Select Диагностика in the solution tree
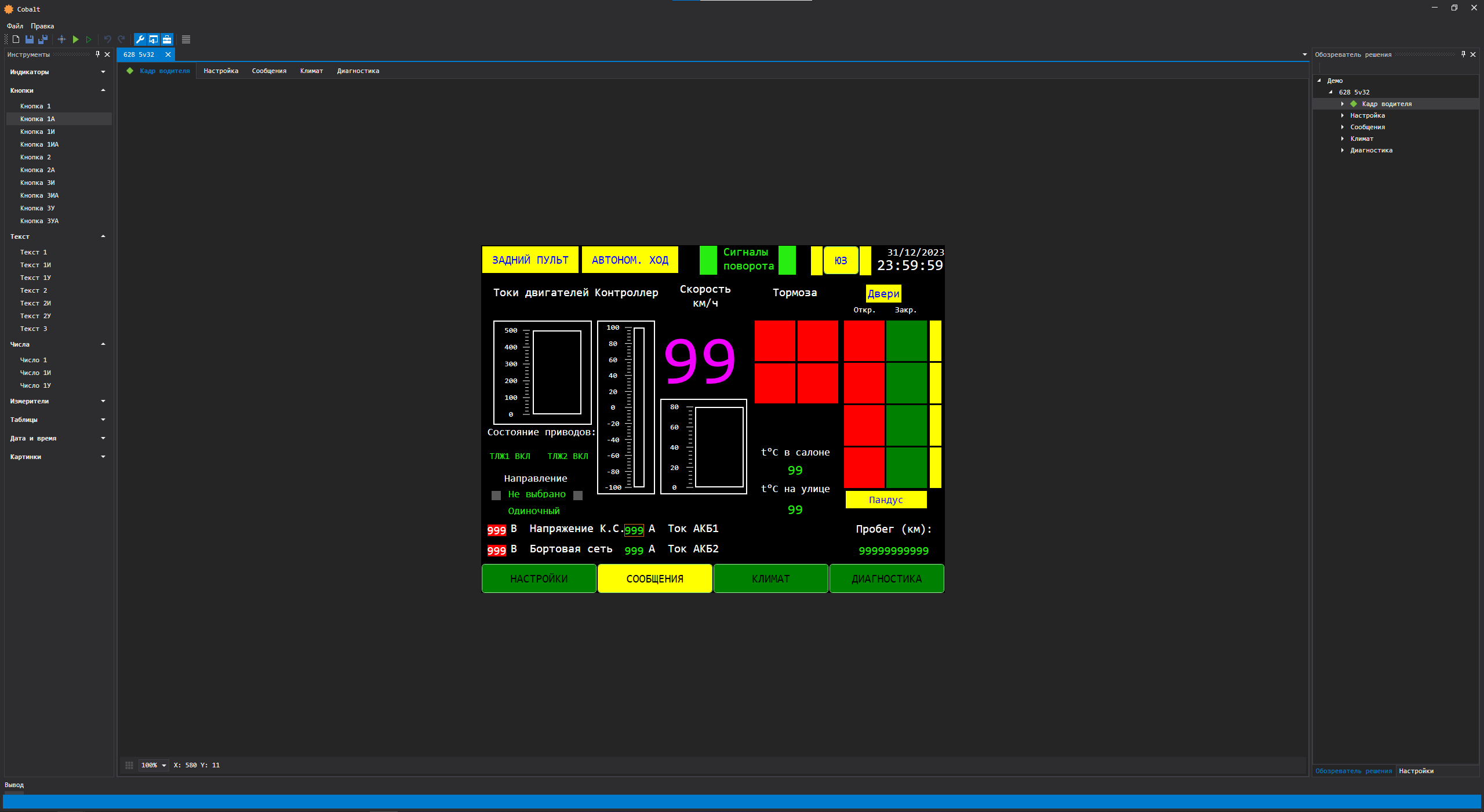Viewport: 1484px width, 812px height. coord(1371,150)
